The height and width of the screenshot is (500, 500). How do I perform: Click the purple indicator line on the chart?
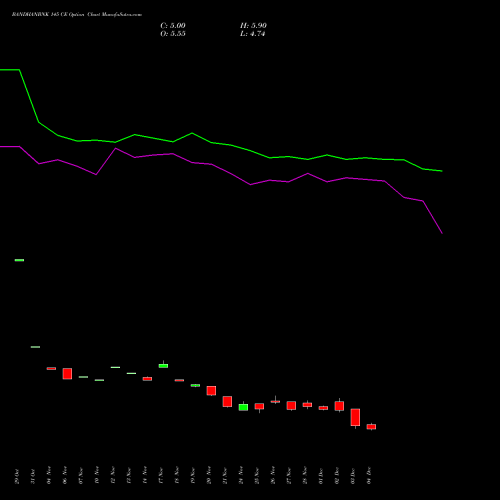[x=211, y=164]
